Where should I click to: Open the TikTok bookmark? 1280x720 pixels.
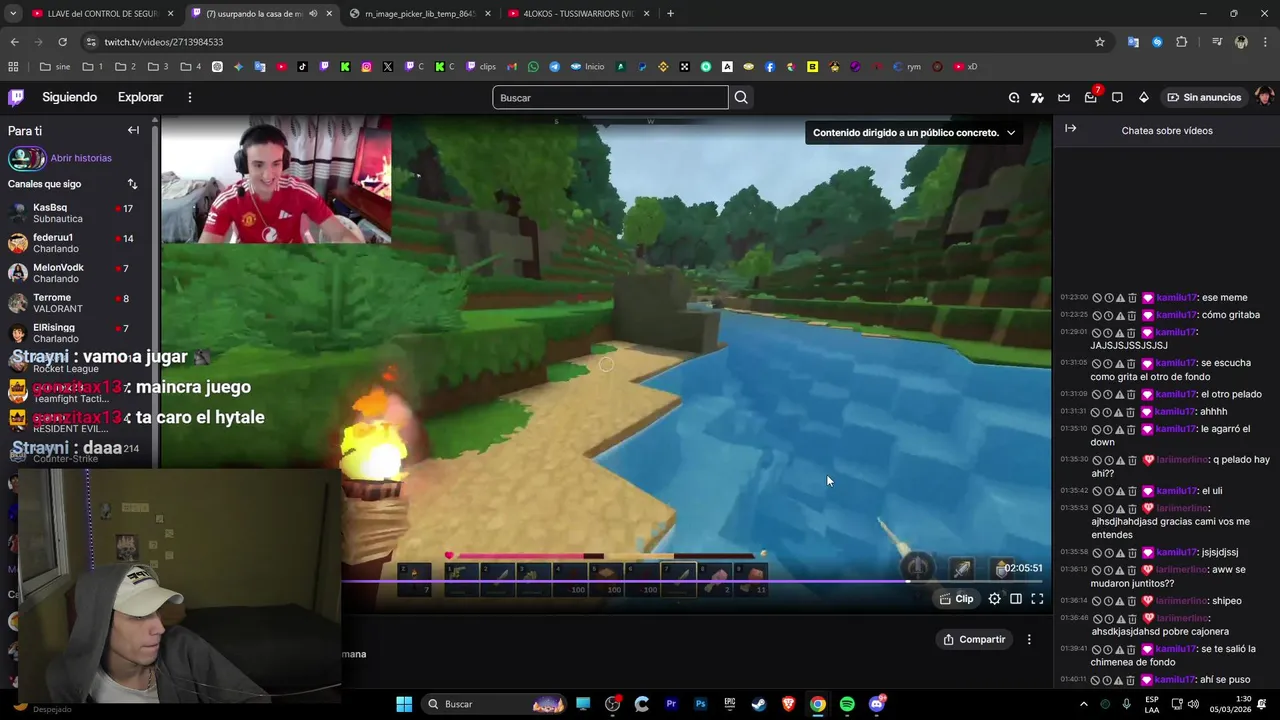(x=303, y=67)
